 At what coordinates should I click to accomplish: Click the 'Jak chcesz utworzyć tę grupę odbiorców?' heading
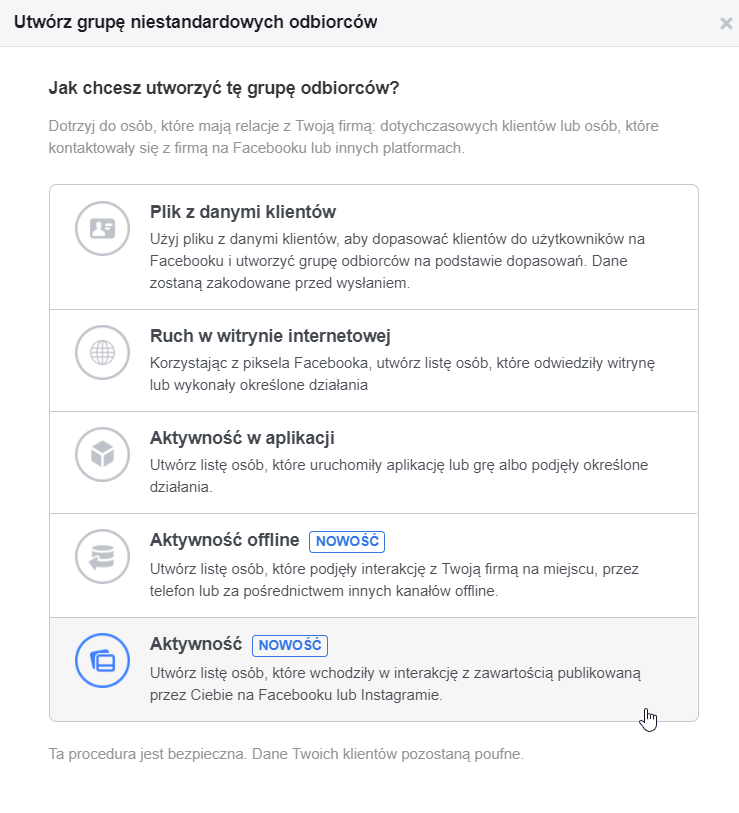pyautogui.click(x=223, y=88)
